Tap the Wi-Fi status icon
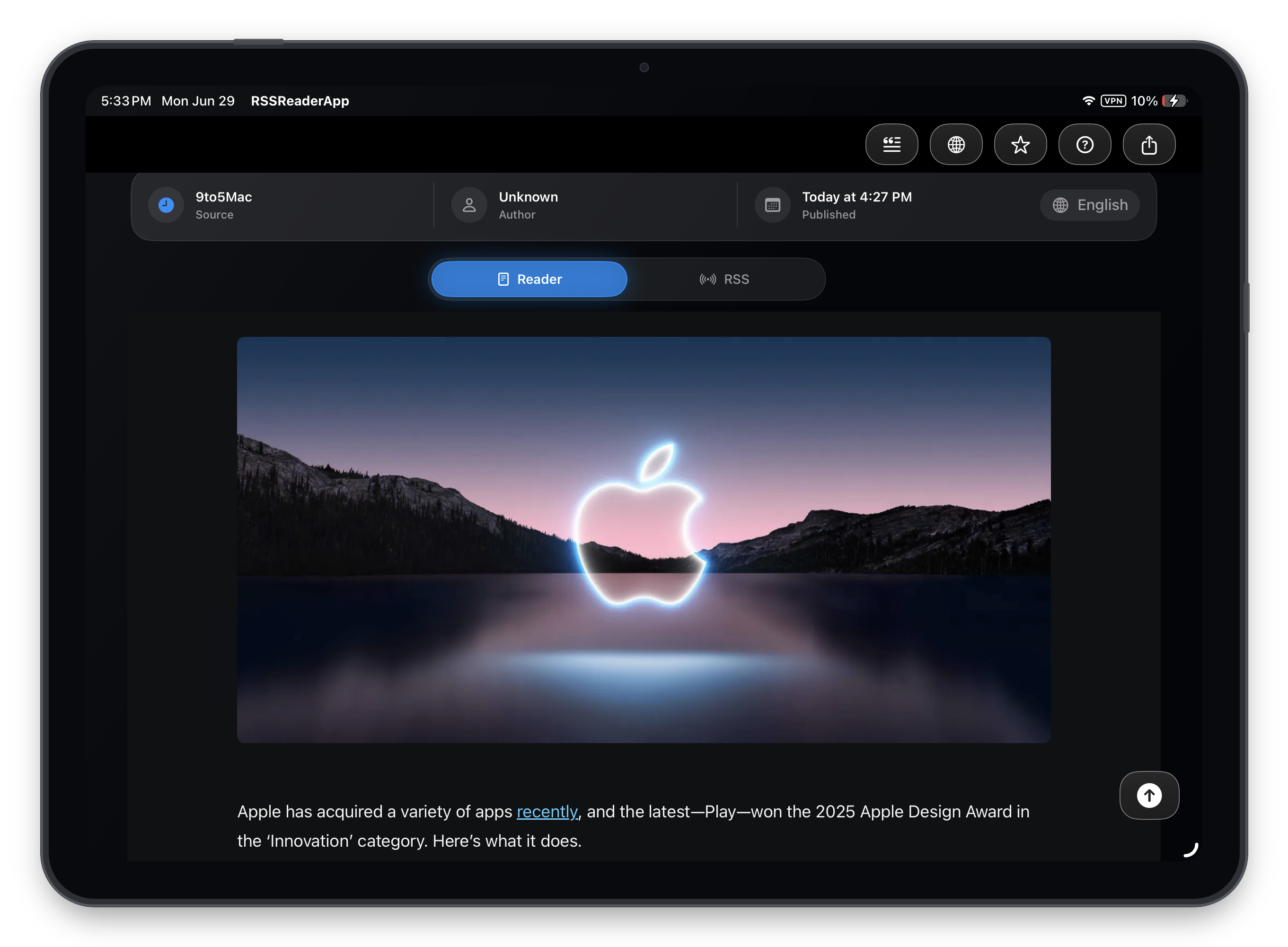Viewport: 1288px width, 947px height. click(x=1088, y=101)
